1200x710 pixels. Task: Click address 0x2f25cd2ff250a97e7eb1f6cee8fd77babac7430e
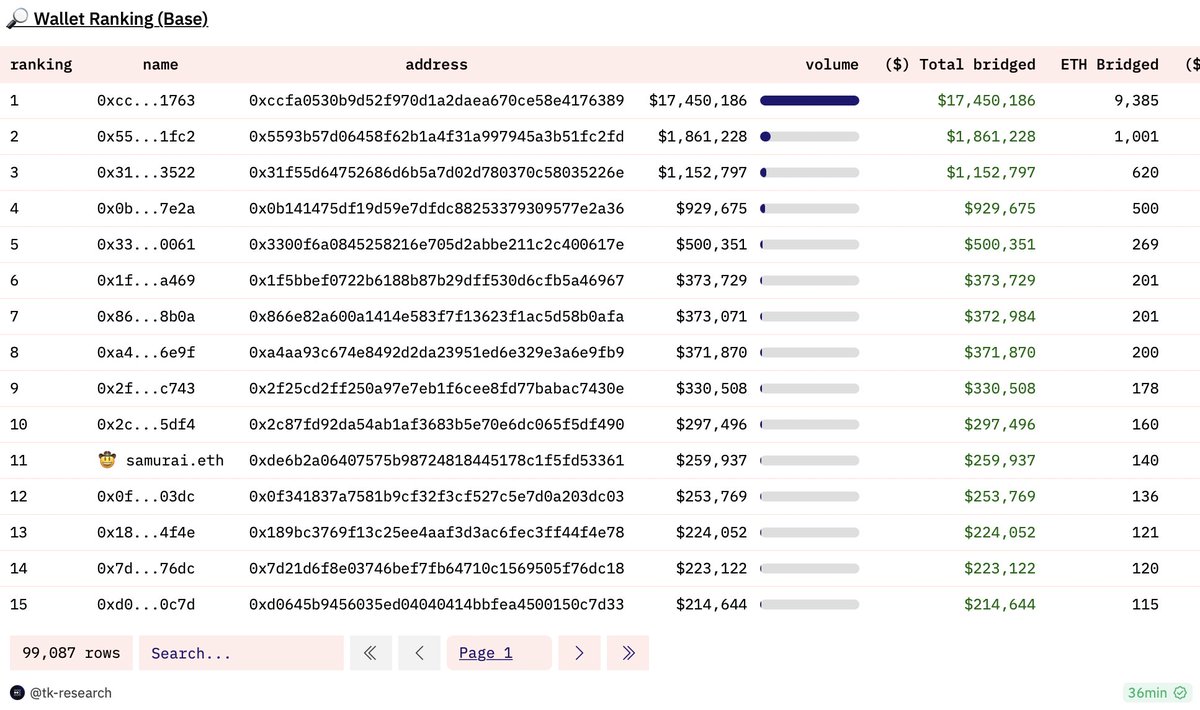[x=436, y=388]
